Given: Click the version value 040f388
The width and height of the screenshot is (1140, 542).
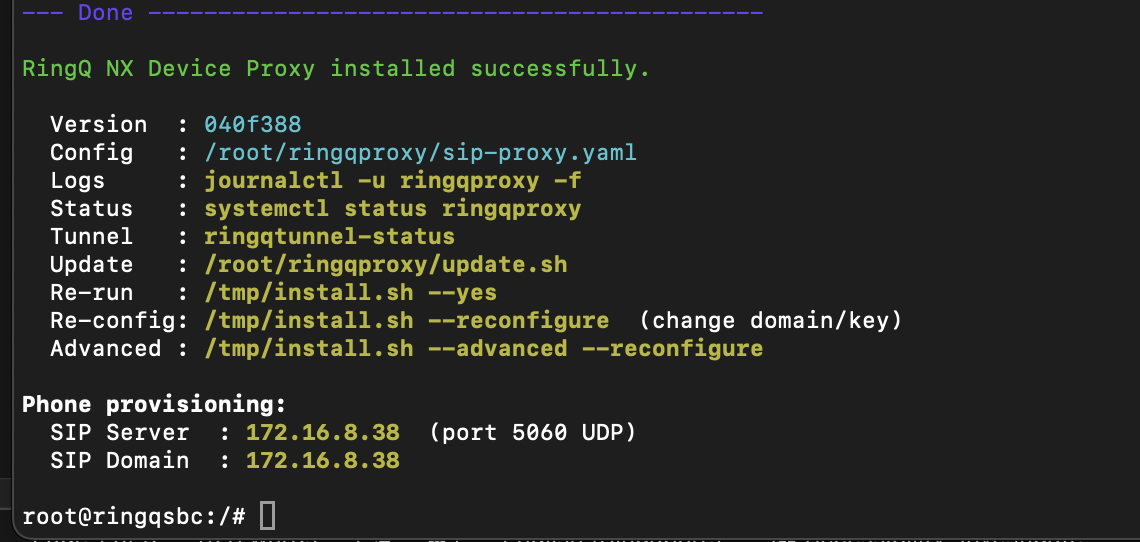Looking at the screenshot, I should click(x=253, y=125).
